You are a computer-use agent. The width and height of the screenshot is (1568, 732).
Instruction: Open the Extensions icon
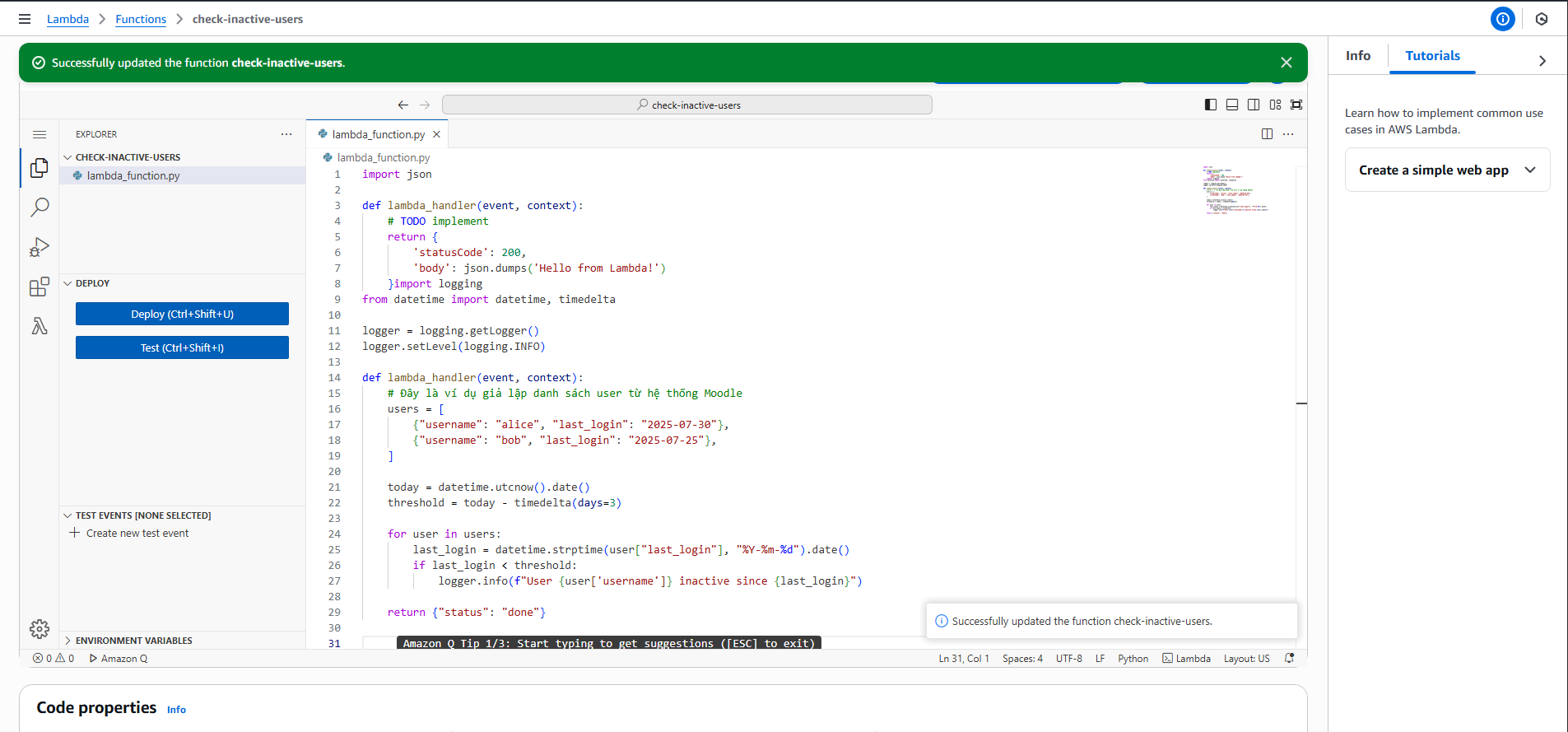click(x=40, y=287)
